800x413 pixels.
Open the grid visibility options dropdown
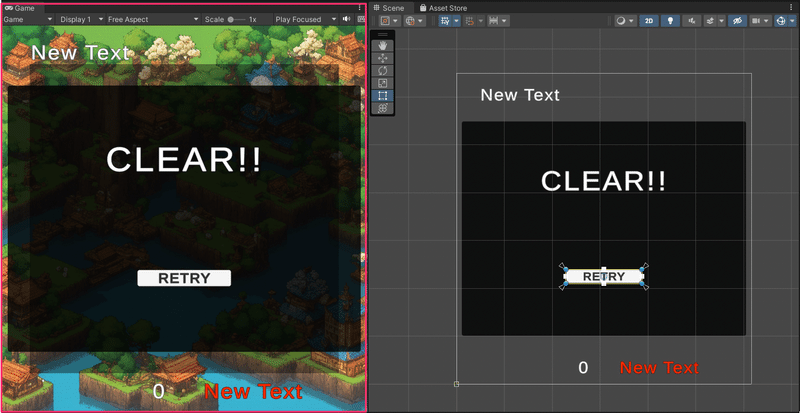point(456,21)
